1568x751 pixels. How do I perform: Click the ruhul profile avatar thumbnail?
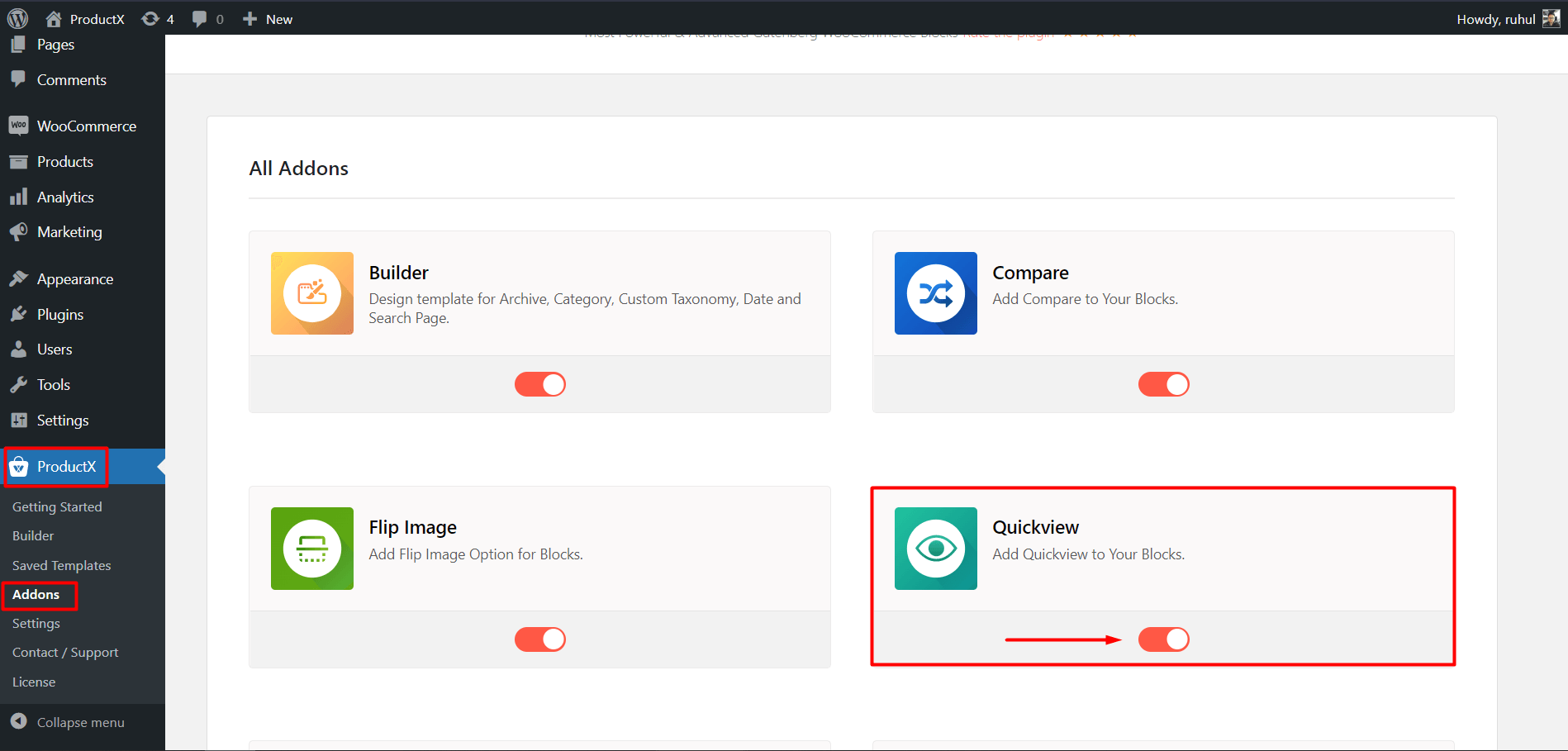pos(1551,18)
